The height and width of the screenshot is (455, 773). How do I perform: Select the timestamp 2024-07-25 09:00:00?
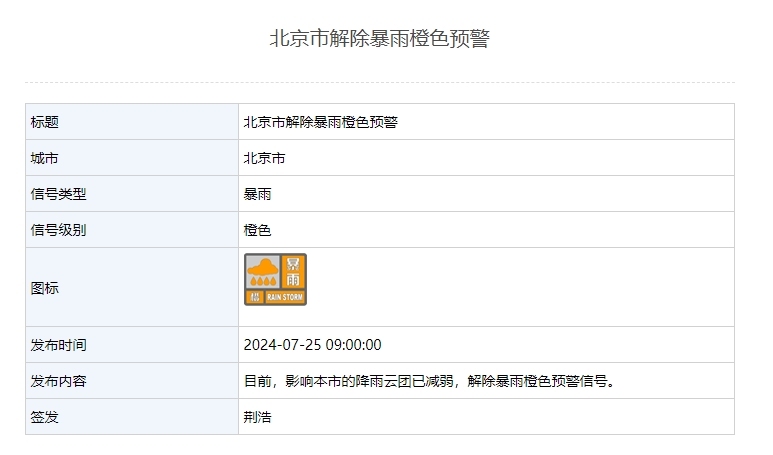[313, 345]
